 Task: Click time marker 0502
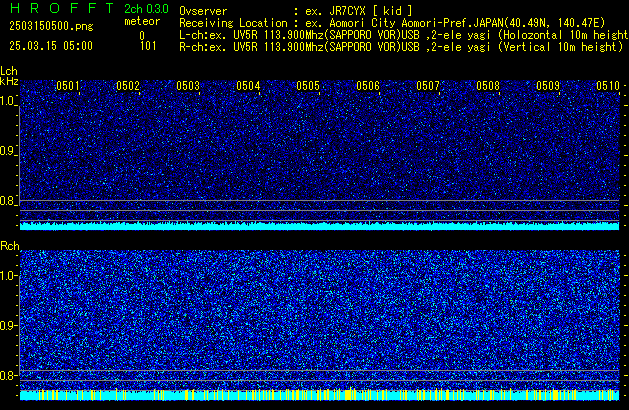point(128,86)
